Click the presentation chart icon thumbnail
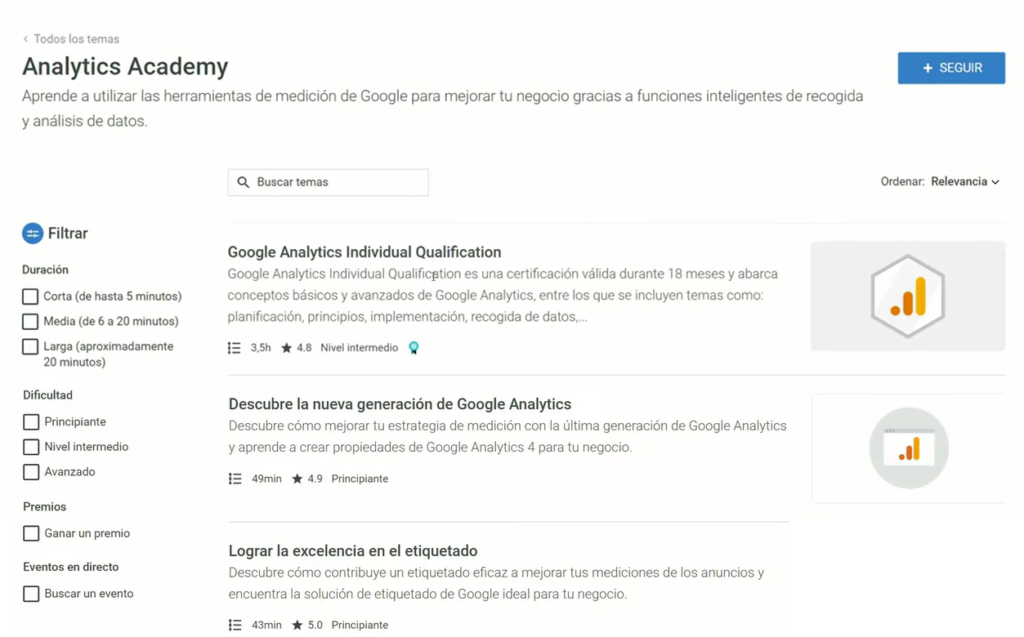This screenshot has height=637, width=1024. tap(907, 448)
